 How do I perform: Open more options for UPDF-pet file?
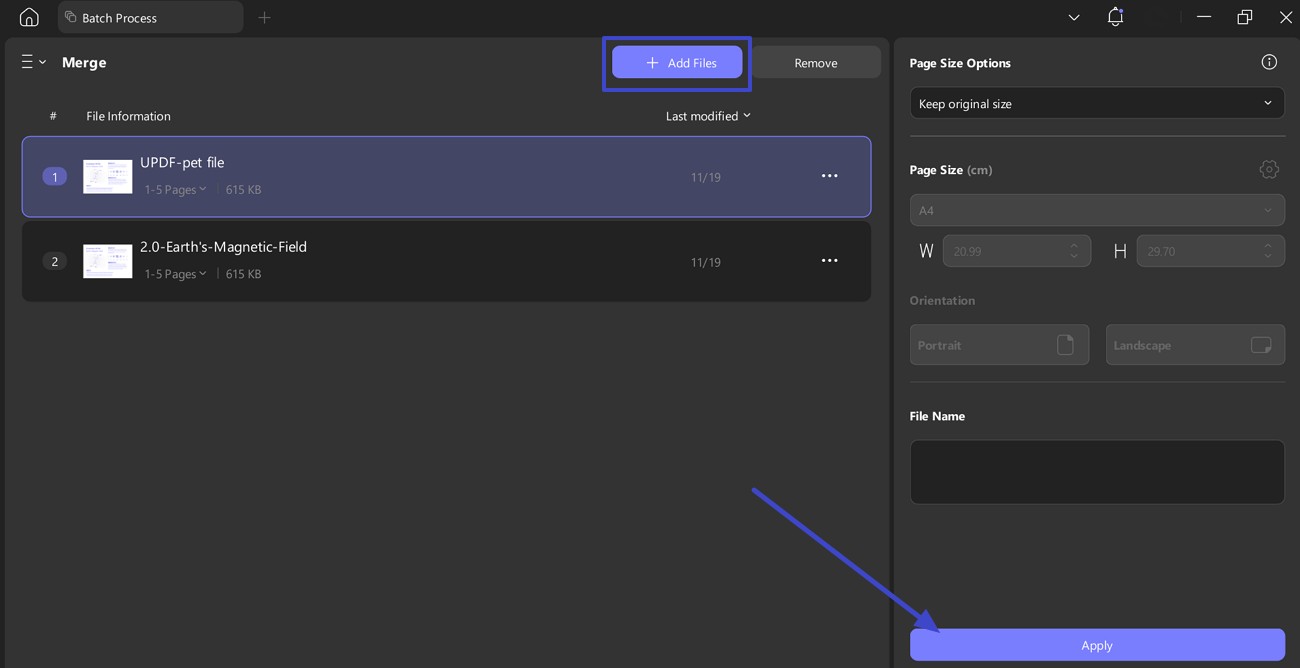point(829,176)
